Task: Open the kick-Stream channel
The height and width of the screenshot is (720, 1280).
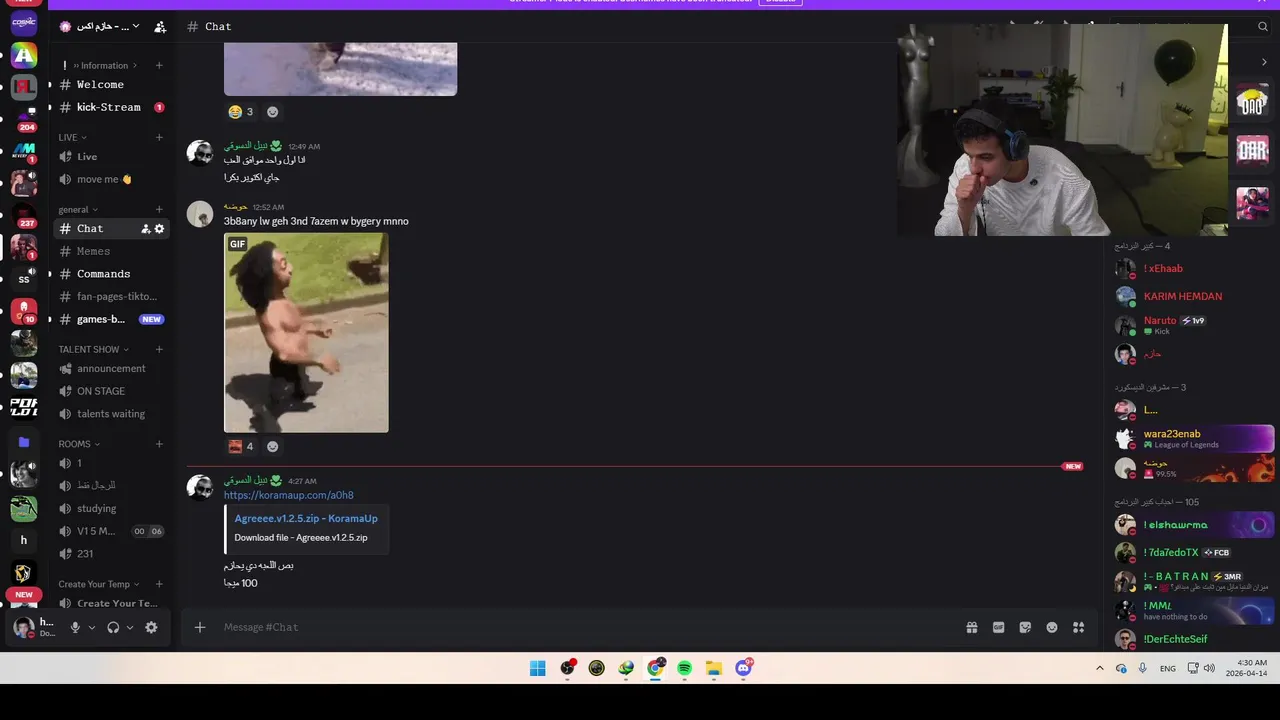Action: pos(110,107)
